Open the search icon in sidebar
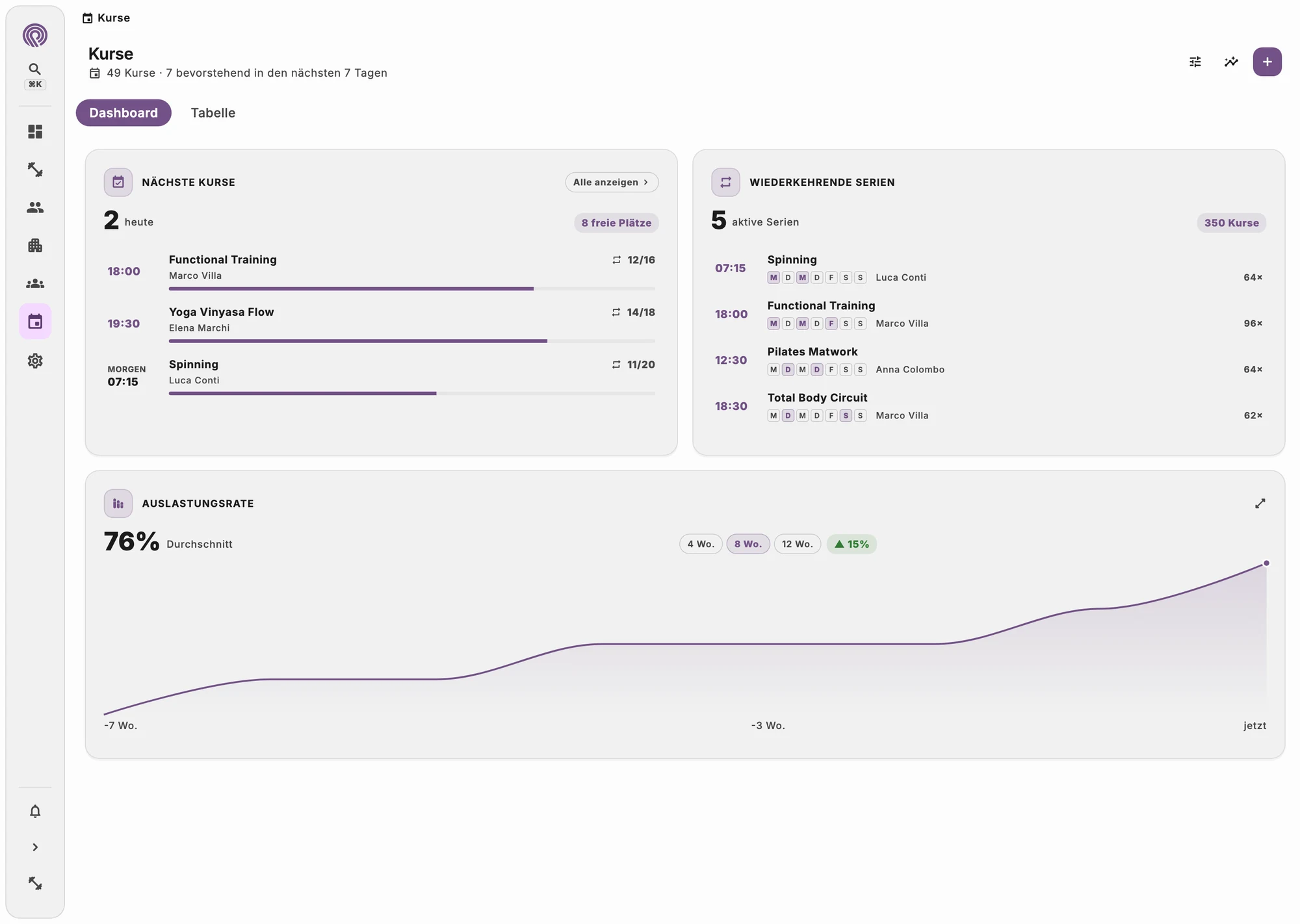 click(35, 69)
